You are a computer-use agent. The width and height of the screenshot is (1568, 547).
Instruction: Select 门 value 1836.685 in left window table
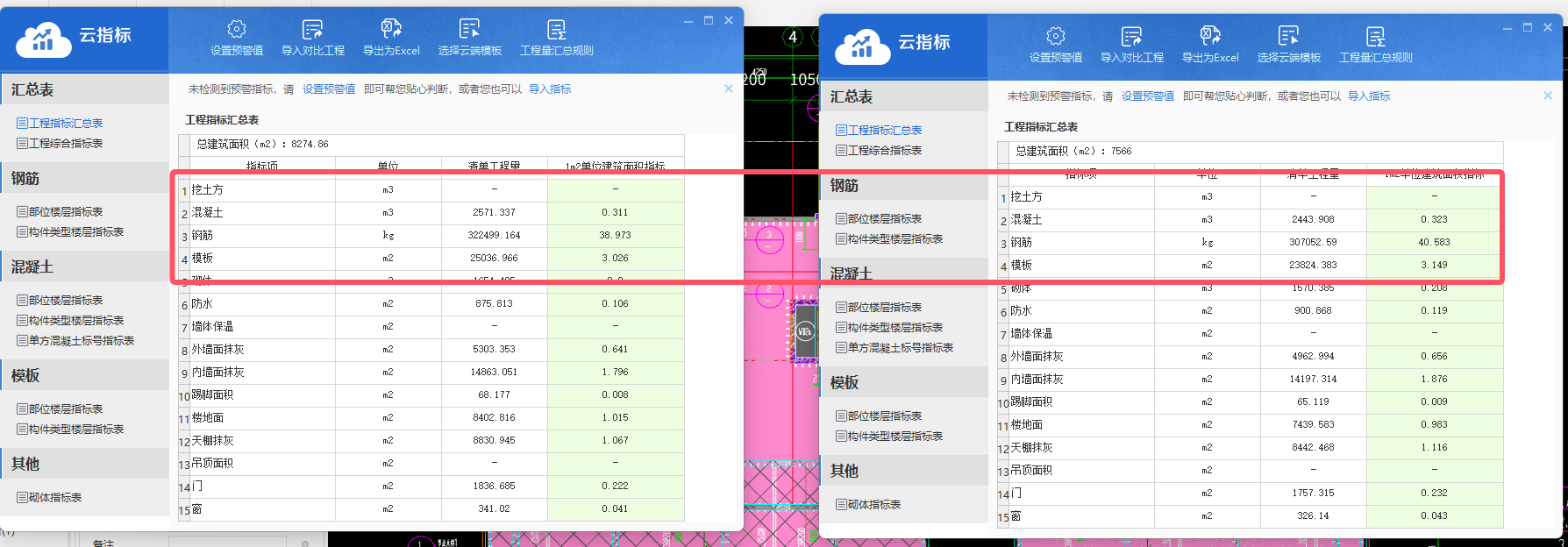[495, 486]
